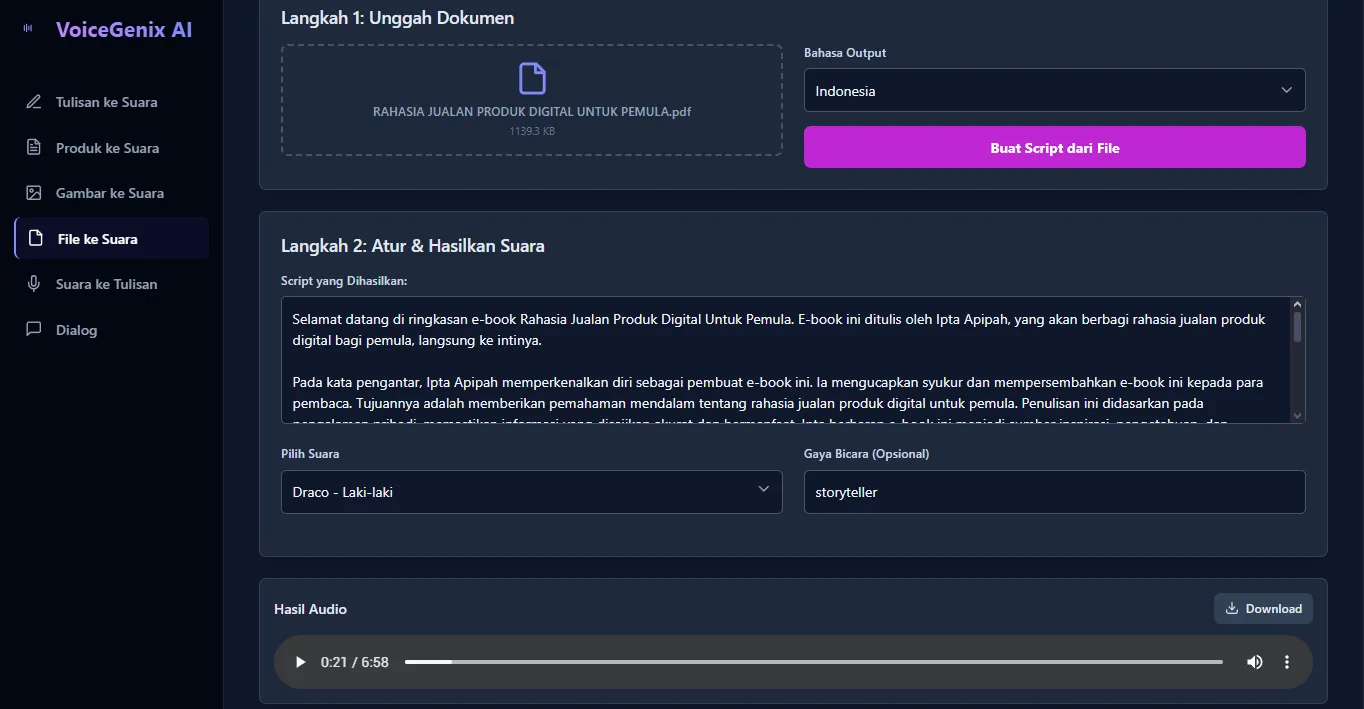Click the script text area scrollbar down arrow

click(1297, 415)
